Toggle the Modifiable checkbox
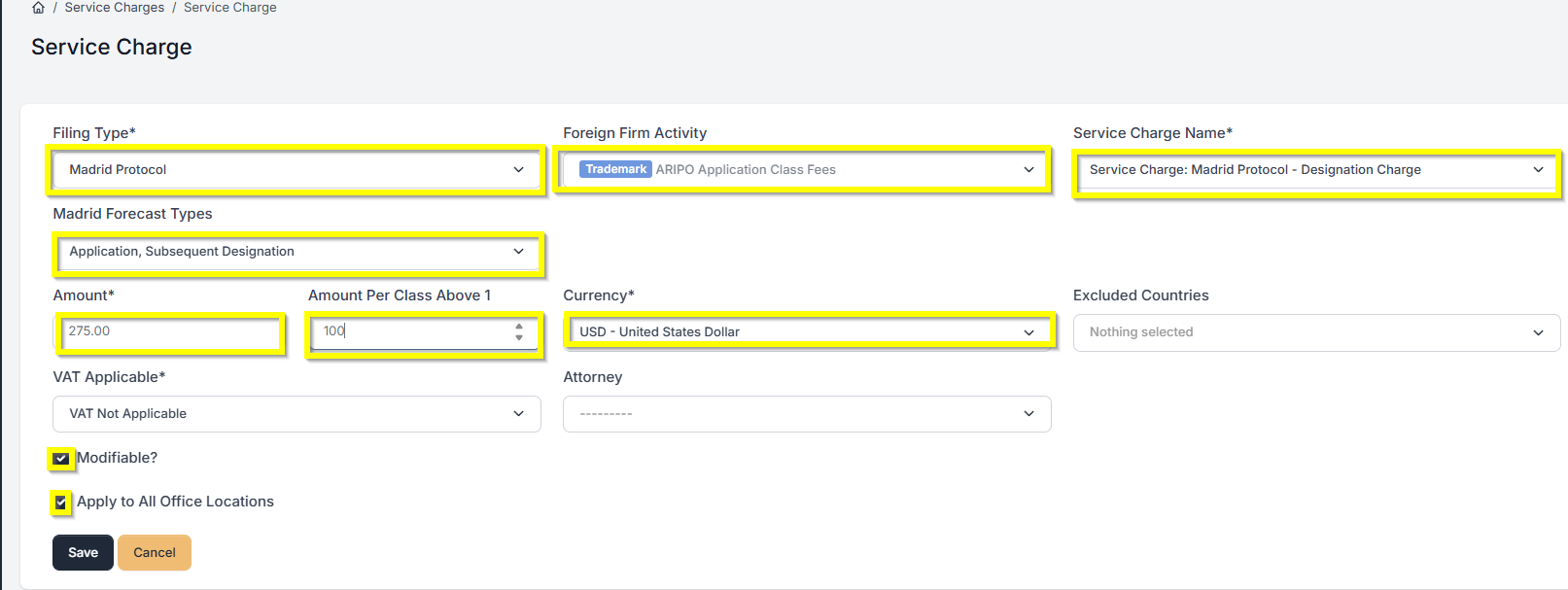The image size is (1568, 590). pos(61,459)
